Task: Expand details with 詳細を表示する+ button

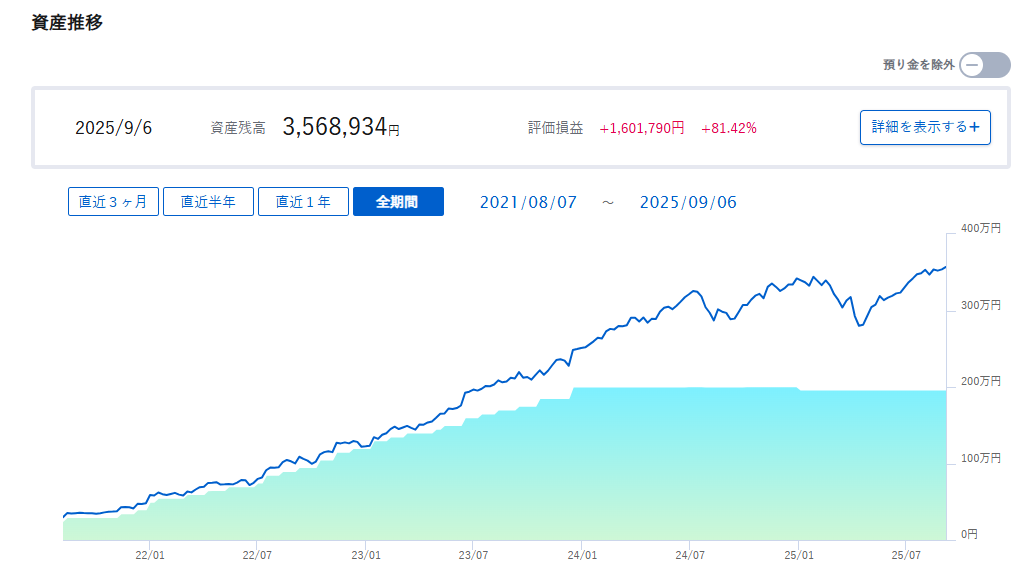Action: (925, 127)
